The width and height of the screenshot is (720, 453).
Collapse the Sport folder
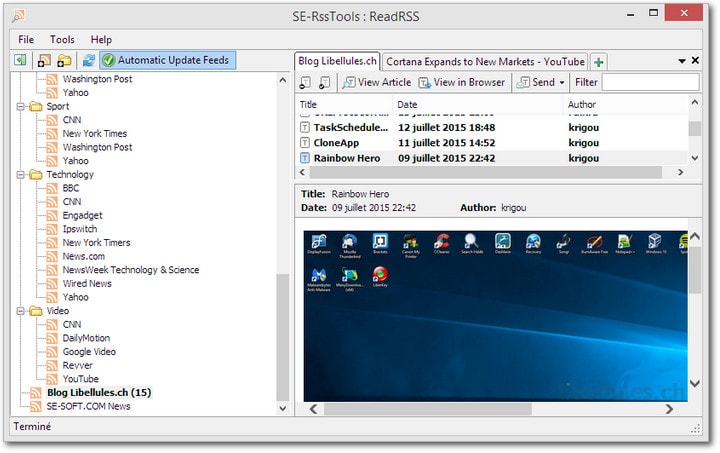(20, 106)
